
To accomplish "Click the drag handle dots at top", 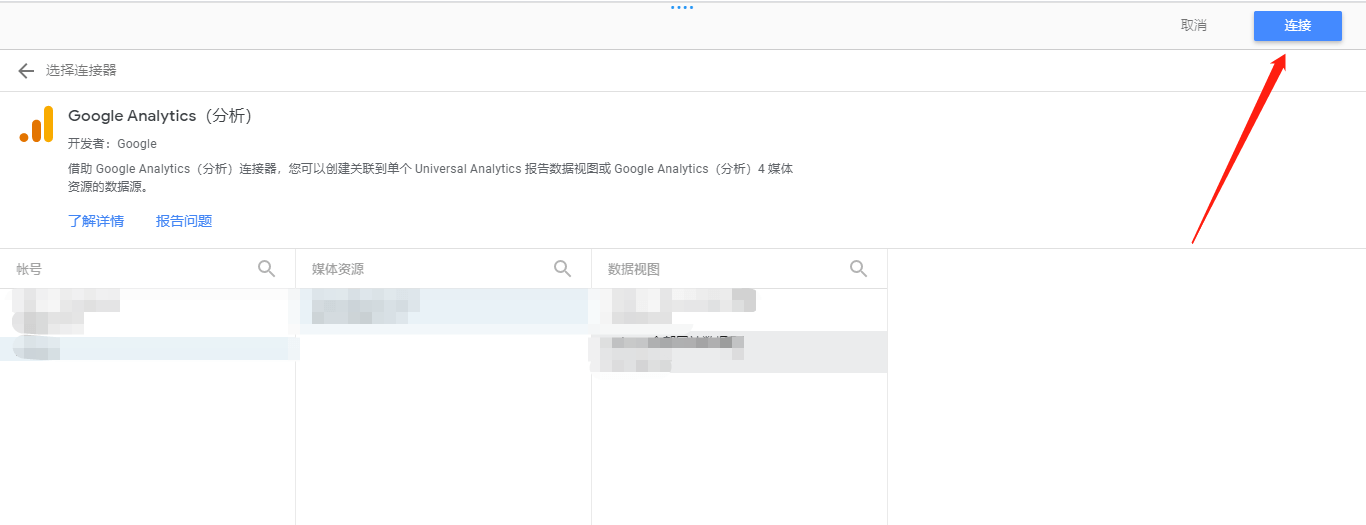I will [682, 8].
